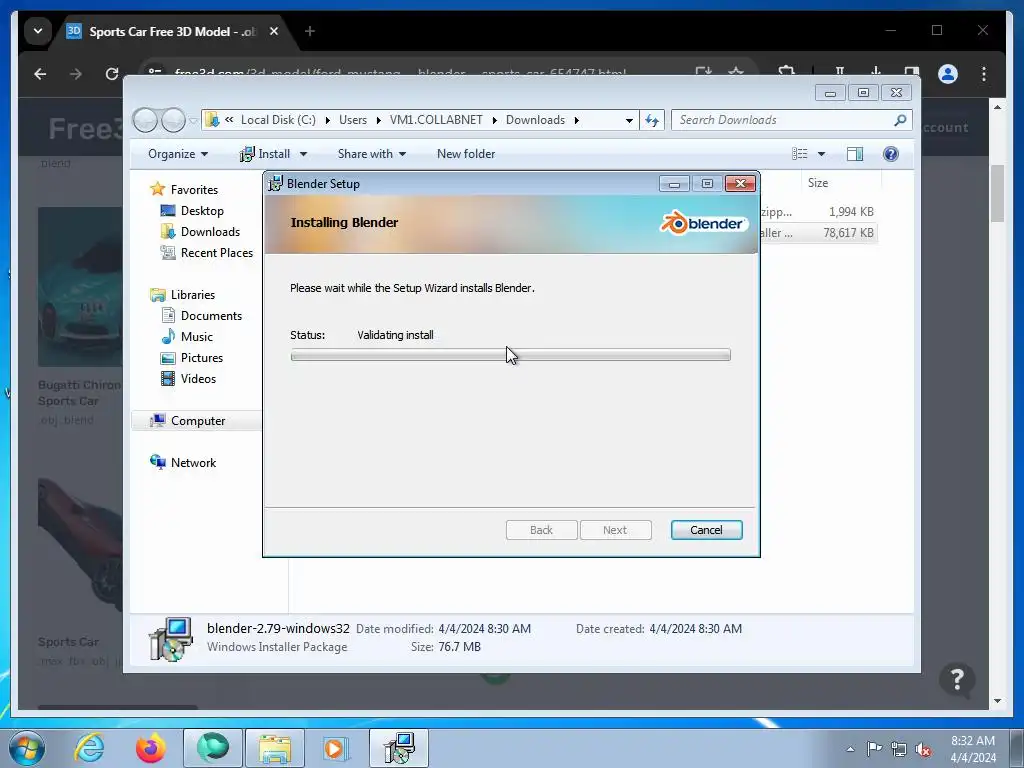Open address bar history dropdown

coord(629,120)
